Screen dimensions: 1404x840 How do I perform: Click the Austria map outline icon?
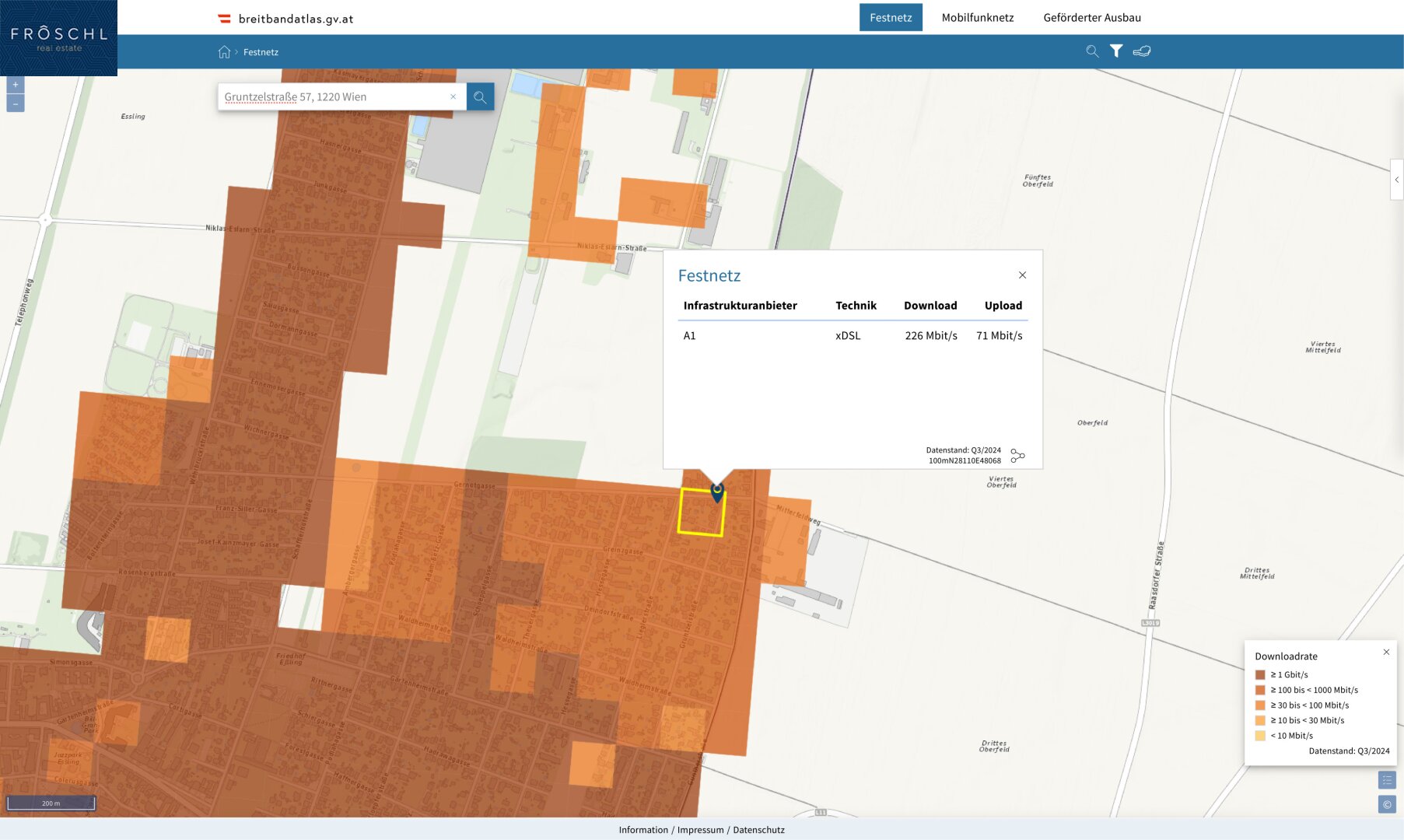click(1142, 51)
